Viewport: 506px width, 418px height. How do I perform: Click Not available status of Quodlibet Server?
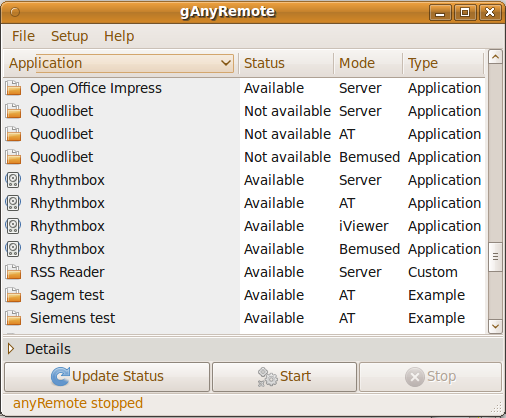[287, 111]
